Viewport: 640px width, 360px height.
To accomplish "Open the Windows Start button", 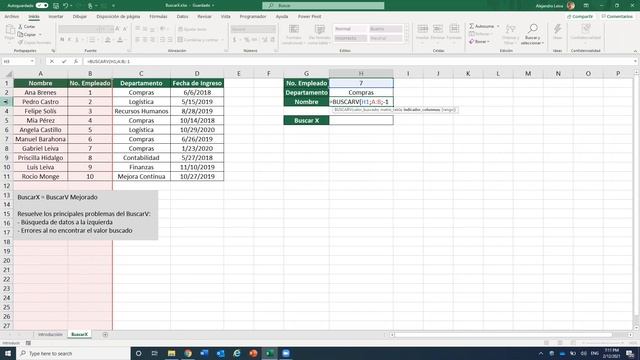I will (x=7, y=353).
